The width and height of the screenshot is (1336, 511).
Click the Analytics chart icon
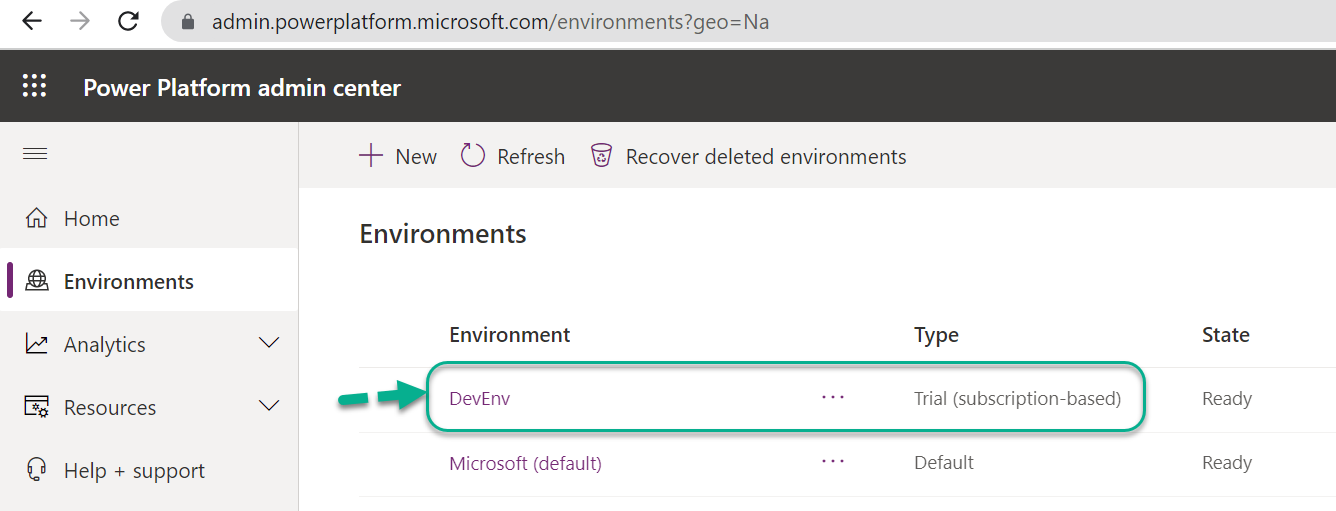pyautogui.click(x=37, y=344)
